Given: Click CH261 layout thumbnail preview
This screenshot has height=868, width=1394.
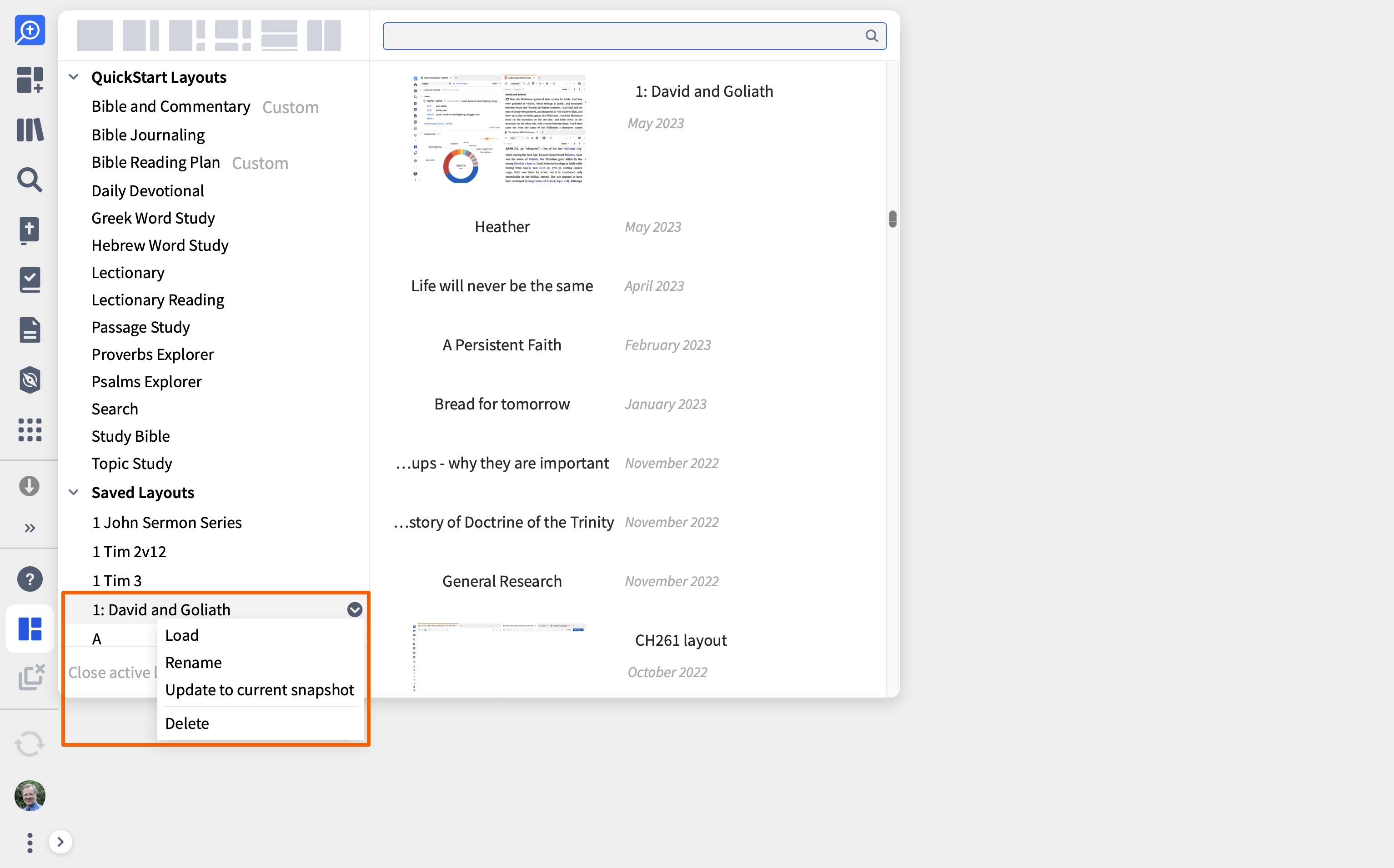Looking at the screenshot, I should [x=499, y=658].
